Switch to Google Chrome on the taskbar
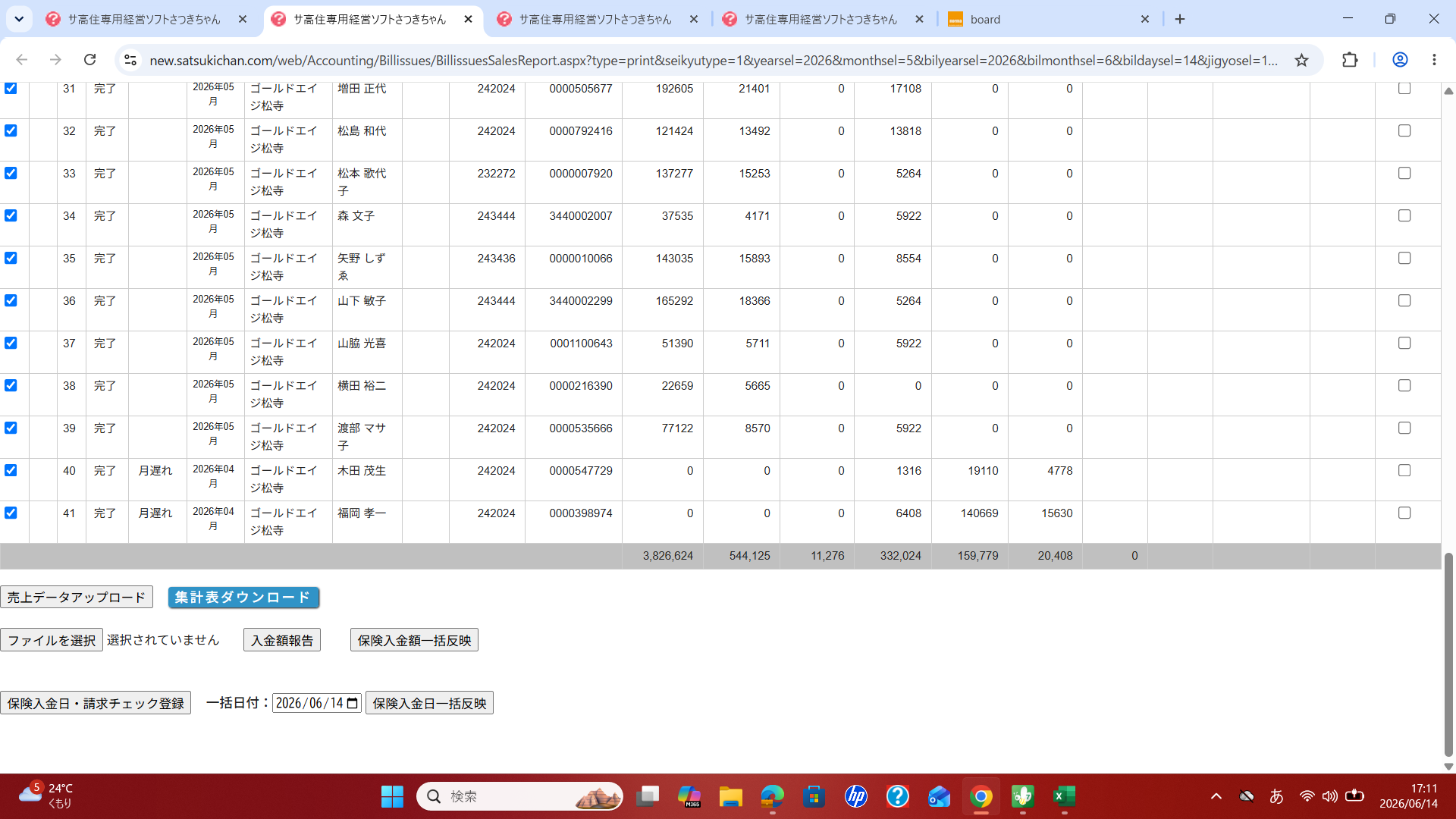This screenshot has height=819, width=1456. (981, 796)
